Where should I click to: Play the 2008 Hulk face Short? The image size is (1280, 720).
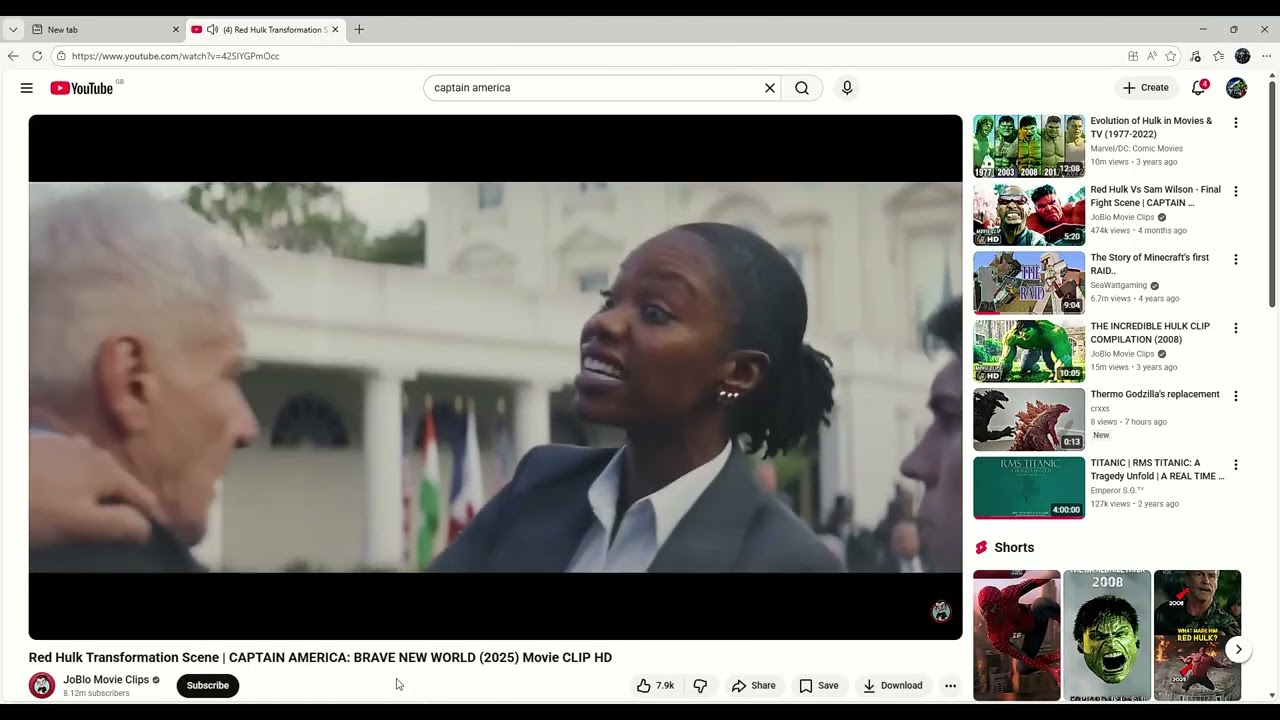click(x=1107, y=636)
